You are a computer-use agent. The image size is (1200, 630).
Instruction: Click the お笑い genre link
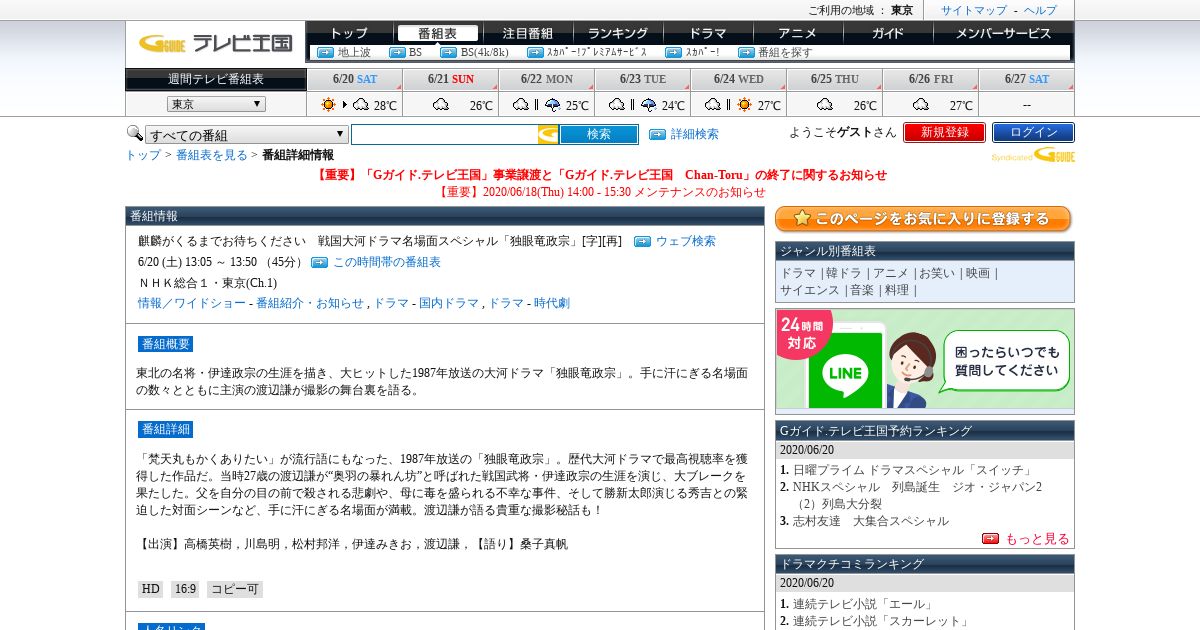pyautogui.click(x=937, y=273)
